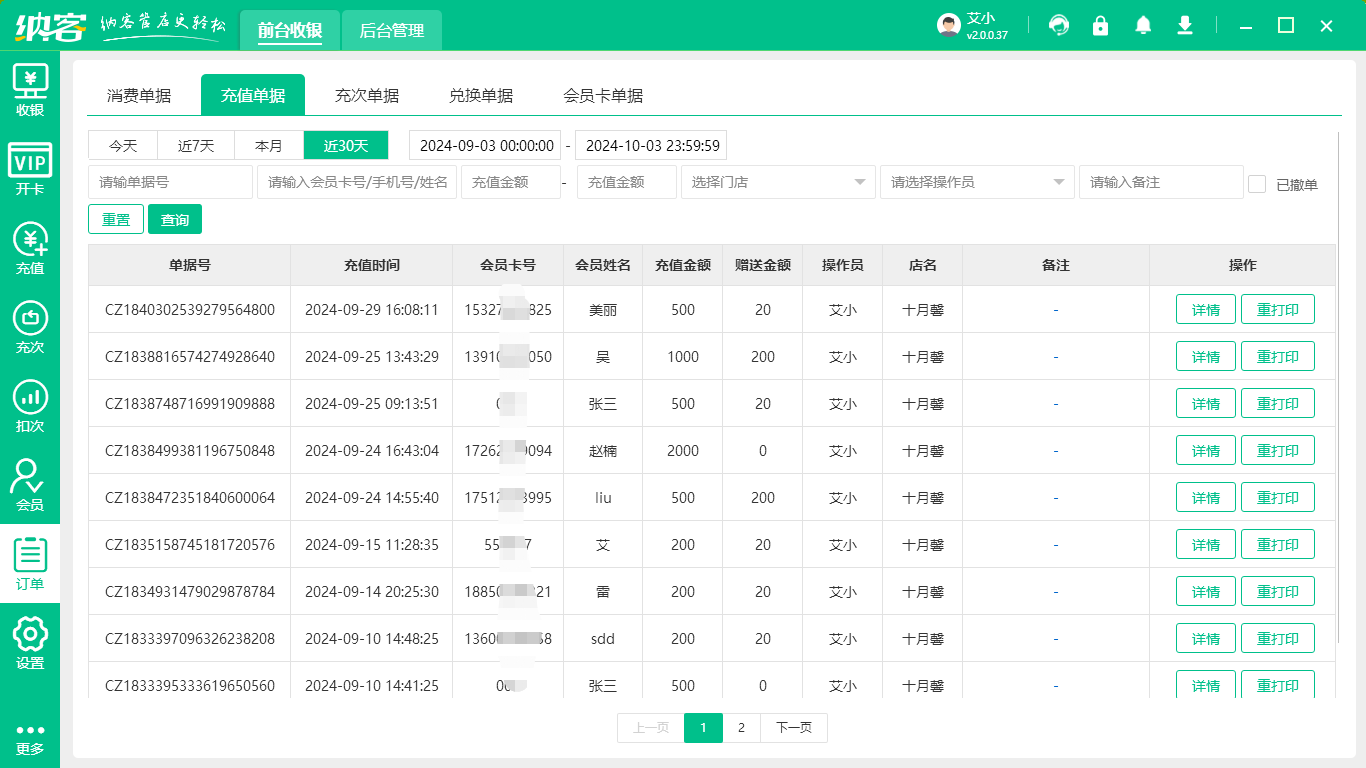Expand the 请选择操作员 dropdown
The image size is (1366, 768).
coord(977,182)
